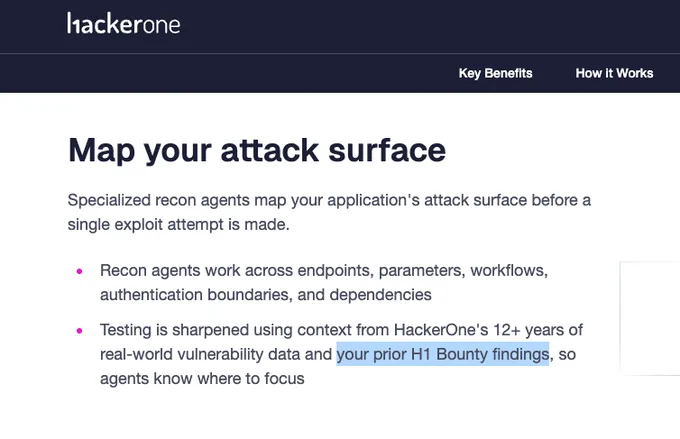Click the line 'agents know where to focus'
This screenshot has height=439, width=680.
click(202, 379)
